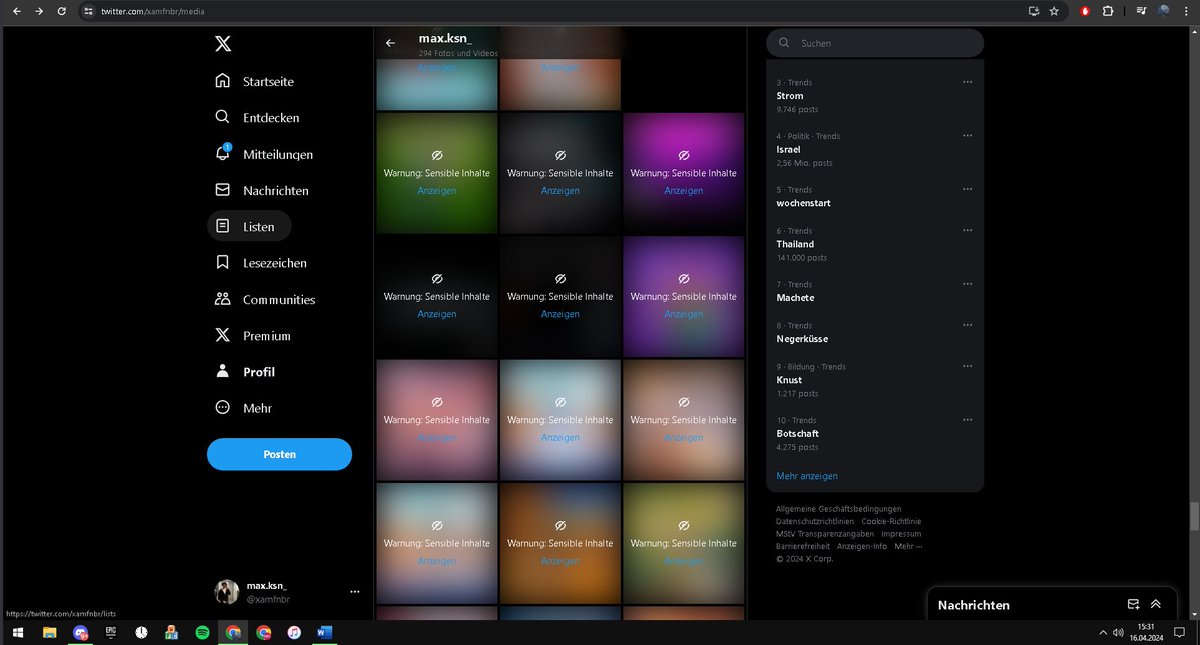Show sensitive content on orange thumbnail via Anzeigen
The width and height of the screenshot is (1200, 645).
(x=560, y=561)
